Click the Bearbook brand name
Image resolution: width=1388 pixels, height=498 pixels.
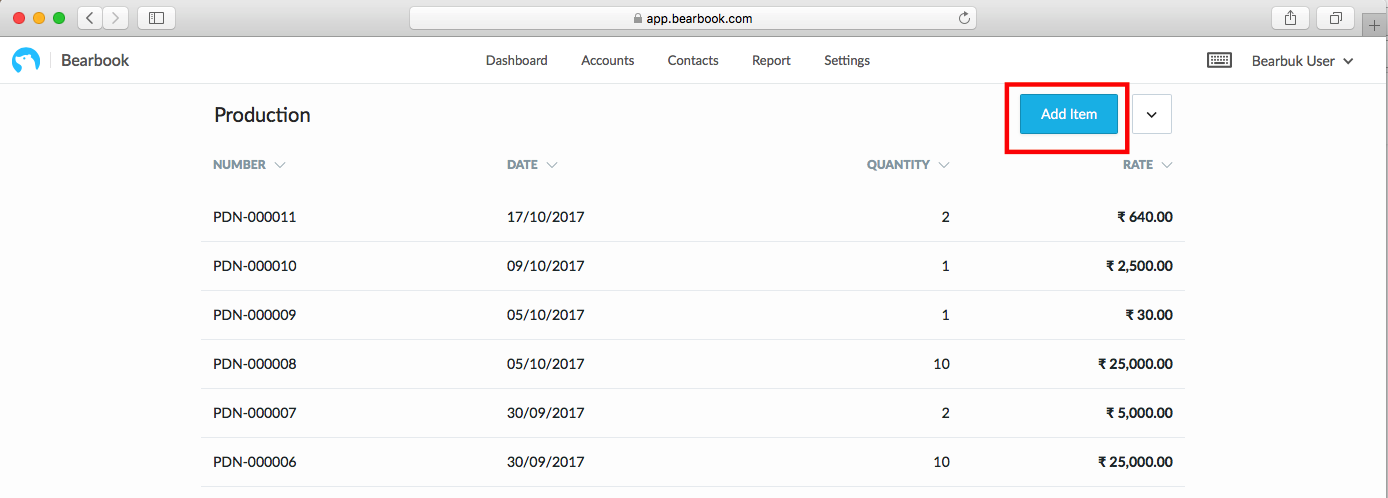click(x=95, y=60)
